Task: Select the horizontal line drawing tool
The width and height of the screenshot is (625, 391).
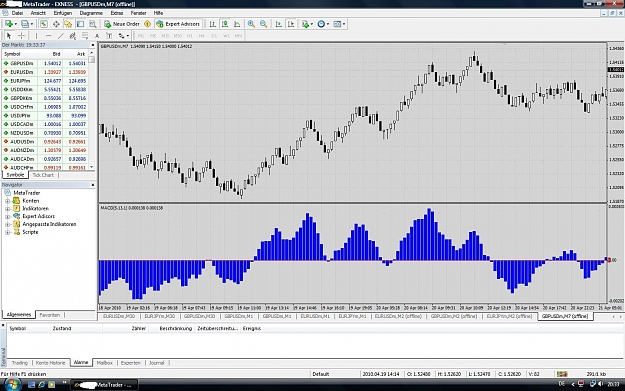Action: [48, 36]
